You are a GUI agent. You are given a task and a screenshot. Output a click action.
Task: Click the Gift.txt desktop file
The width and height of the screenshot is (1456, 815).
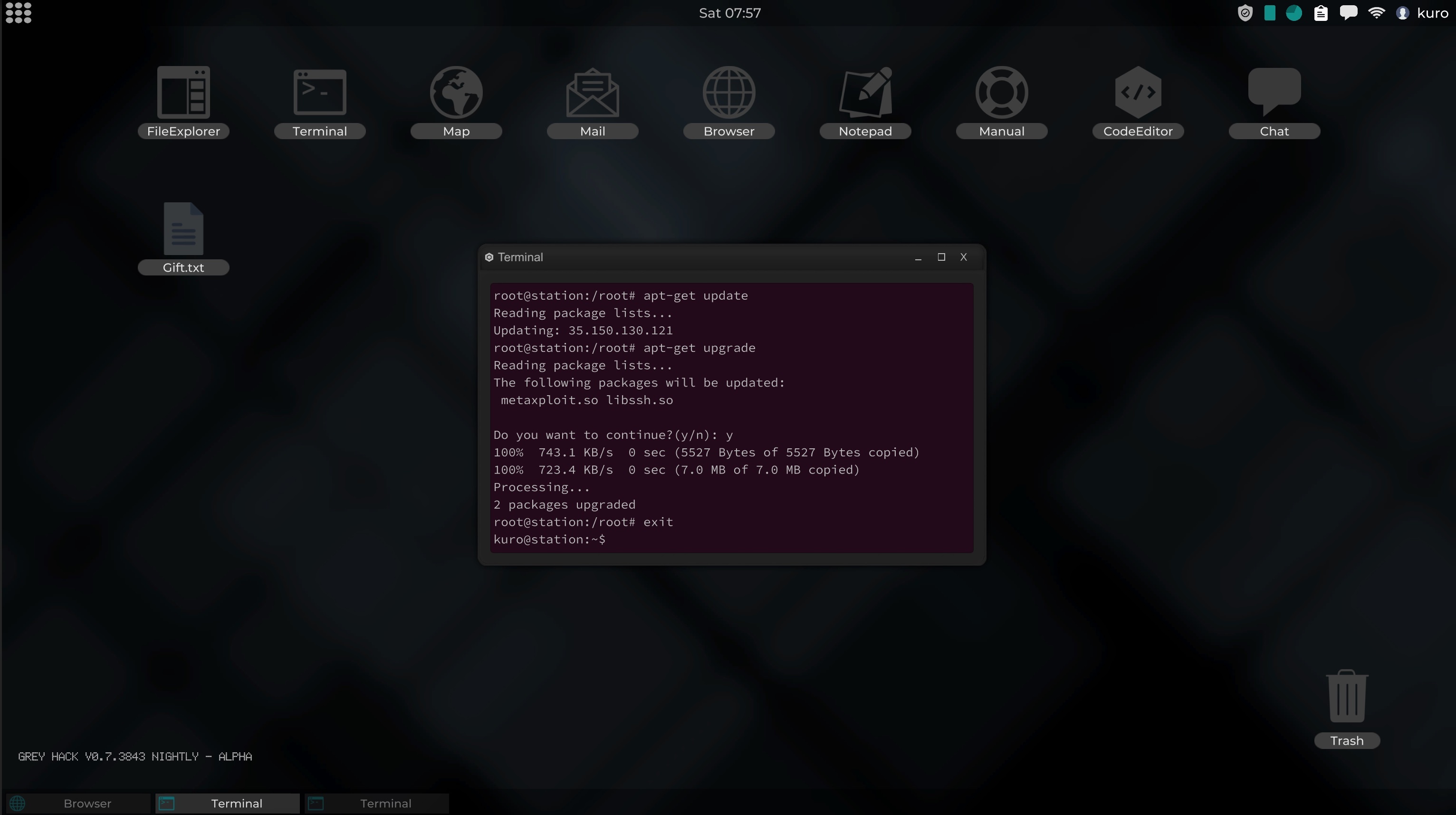(182, 237)
